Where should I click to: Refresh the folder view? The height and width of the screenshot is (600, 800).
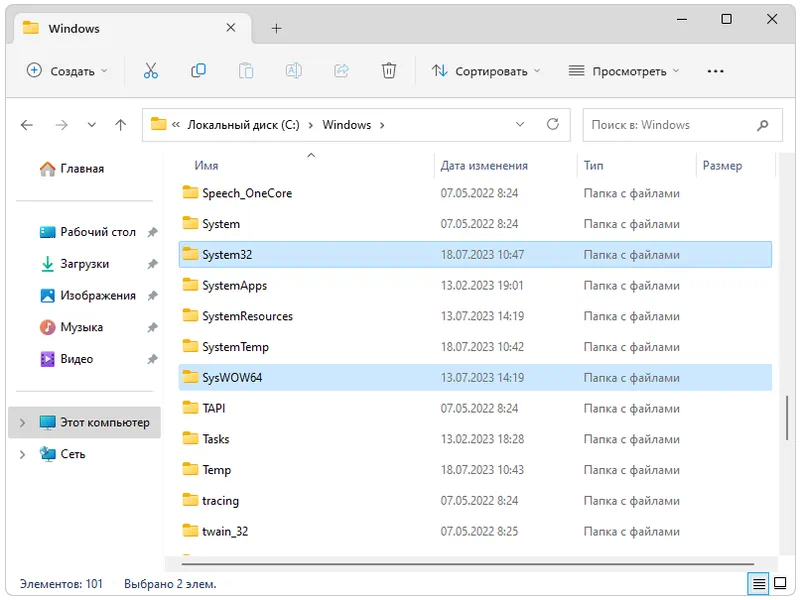pos(553,124)
